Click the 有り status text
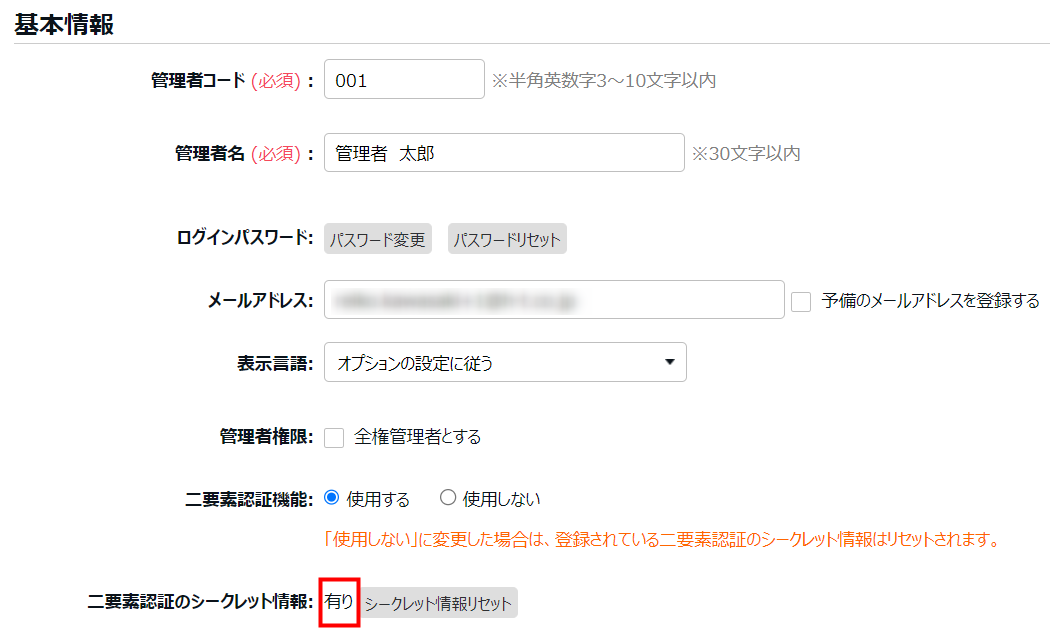This screenshot has width=1050, height=630. coord(339,602)
